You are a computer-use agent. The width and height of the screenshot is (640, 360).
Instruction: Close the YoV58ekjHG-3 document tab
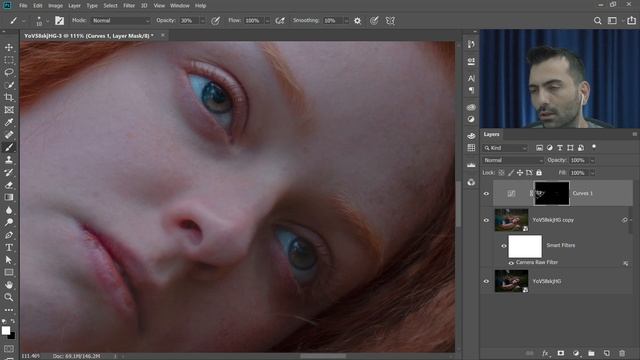coord(162,36)
